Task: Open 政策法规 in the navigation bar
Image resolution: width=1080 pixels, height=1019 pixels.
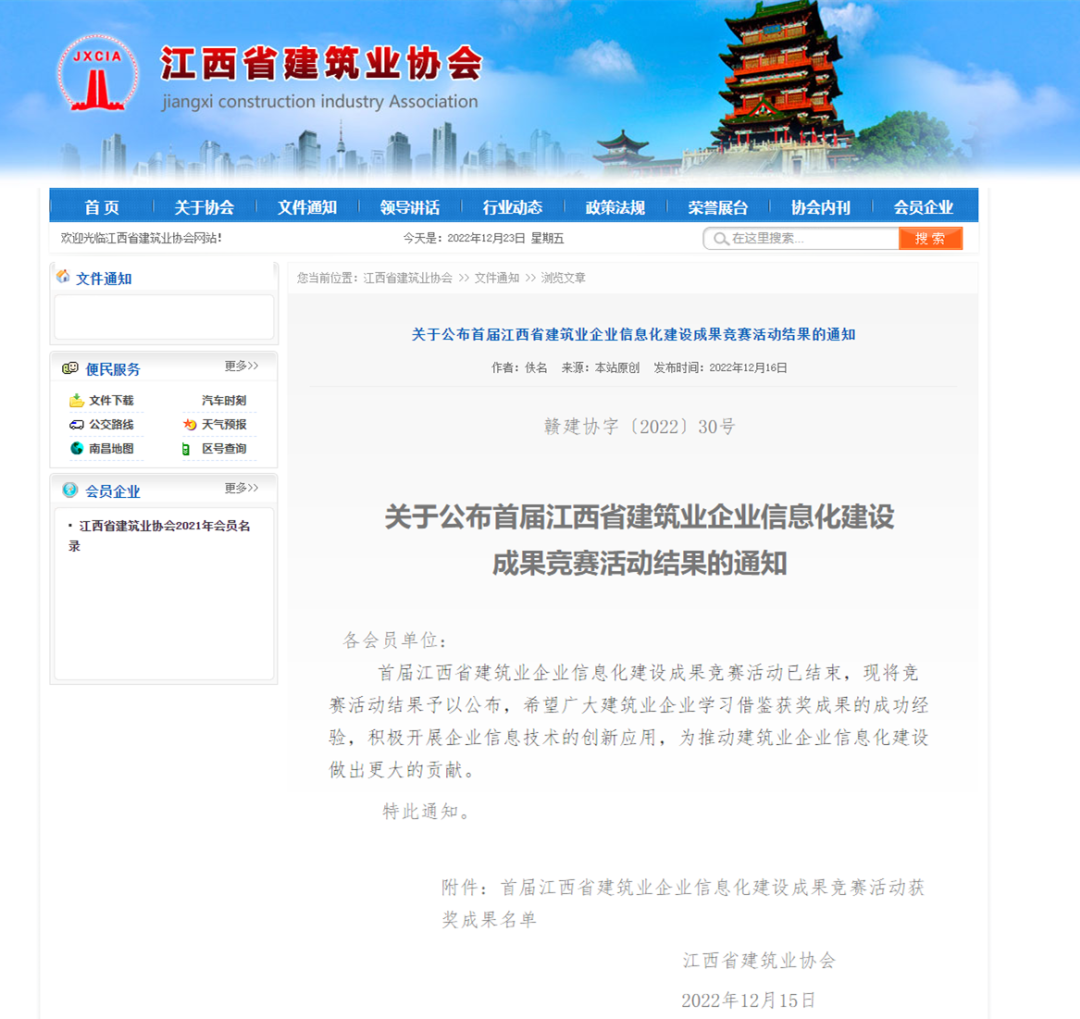Action: [615, 207]
